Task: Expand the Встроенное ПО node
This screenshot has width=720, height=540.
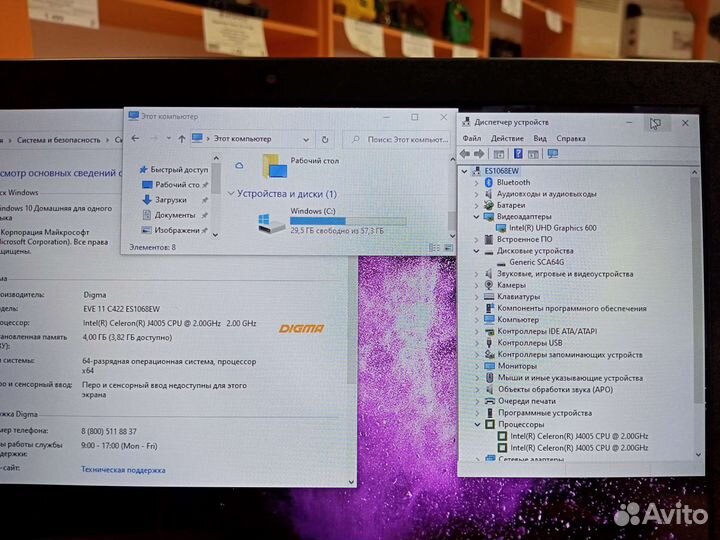Action: [x=477, y=240]
